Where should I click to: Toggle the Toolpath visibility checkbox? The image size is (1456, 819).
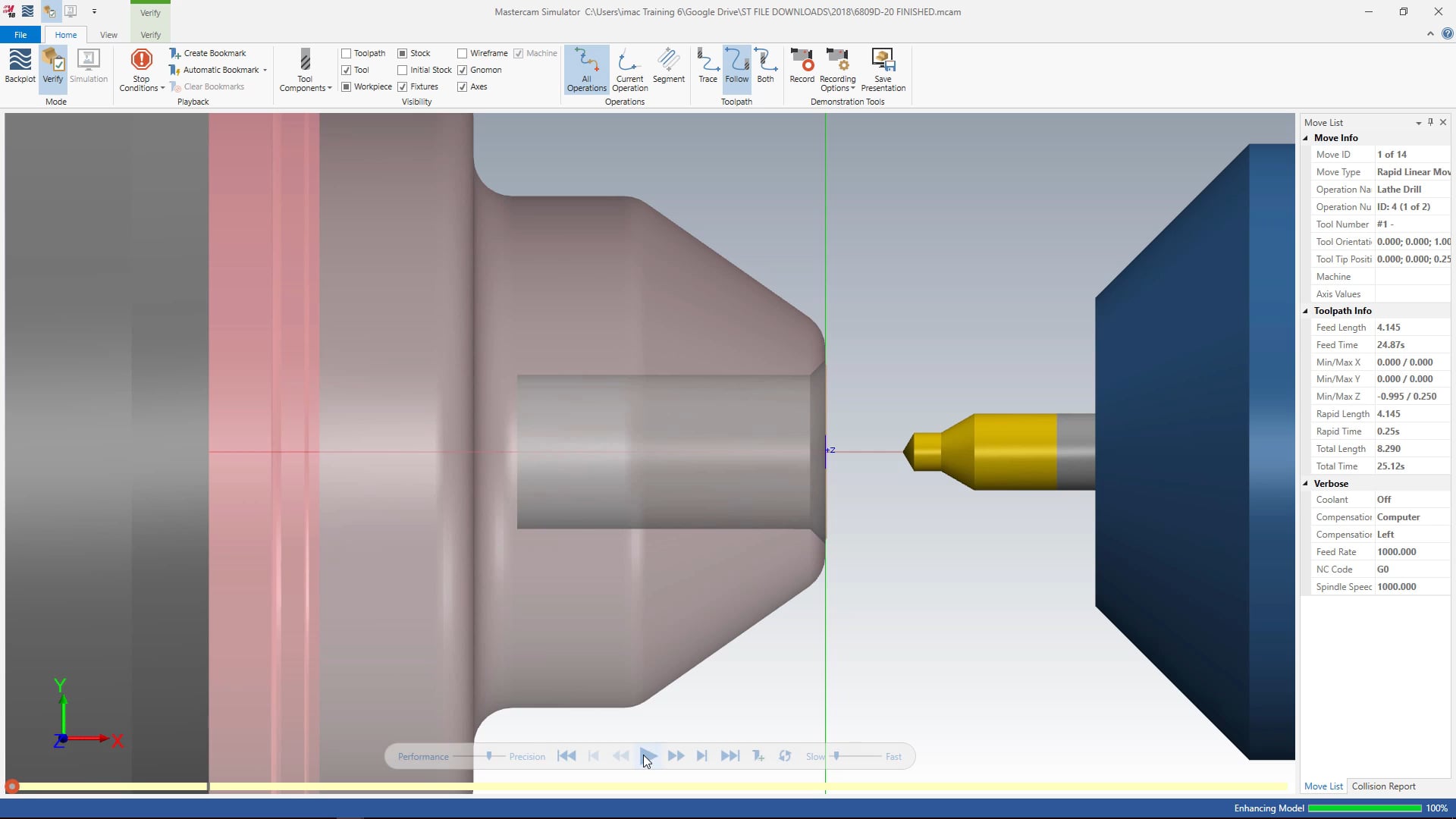click(x=346, y=53)
